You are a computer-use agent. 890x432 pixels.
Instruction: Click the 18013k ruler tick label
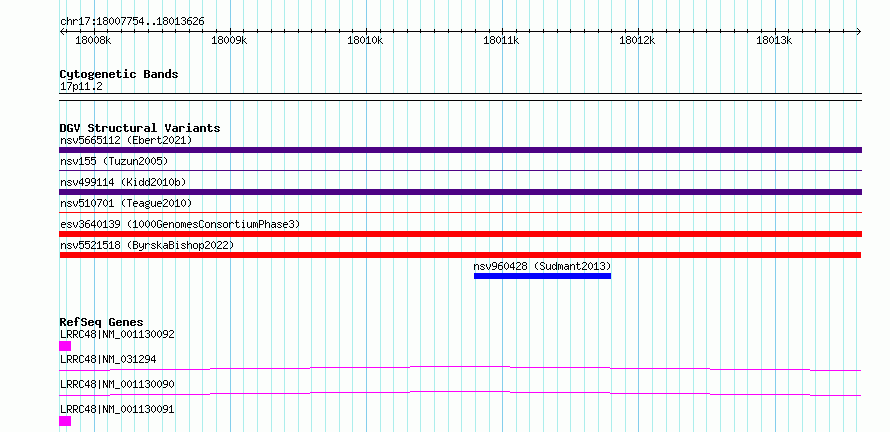774,40
